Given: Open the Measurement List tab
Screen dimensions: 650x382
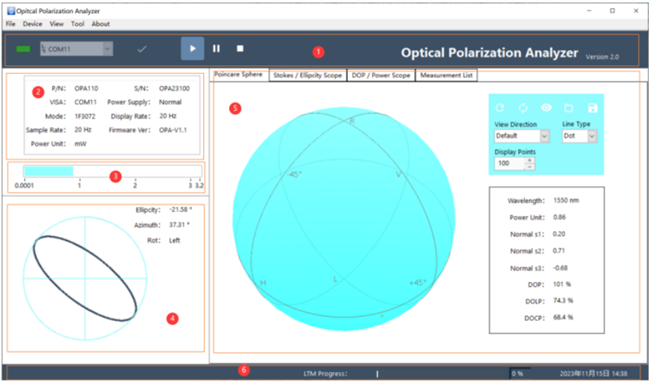Looking at the screenshot, I should [446, 75].
